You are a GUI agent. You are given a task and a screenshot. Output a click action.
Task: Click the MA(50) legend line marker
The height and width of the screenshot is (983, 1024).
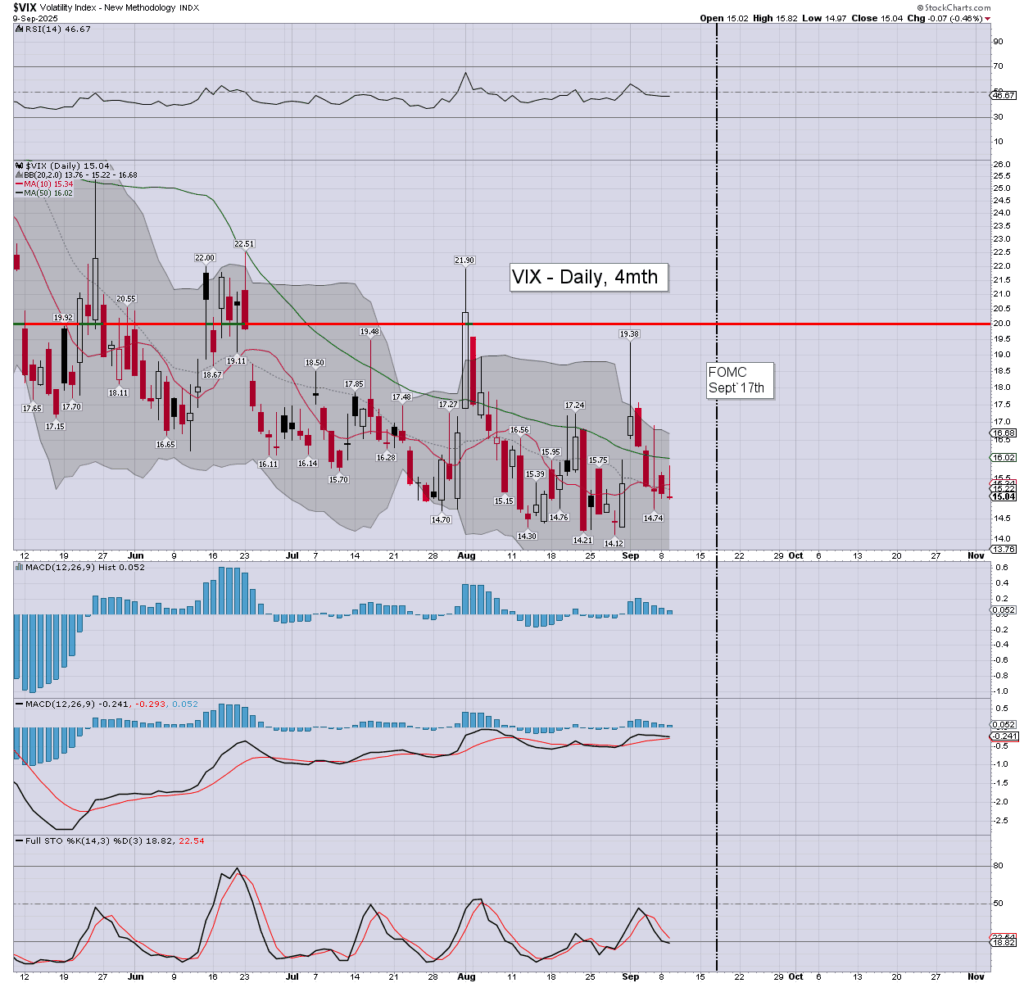click(18, 194)
